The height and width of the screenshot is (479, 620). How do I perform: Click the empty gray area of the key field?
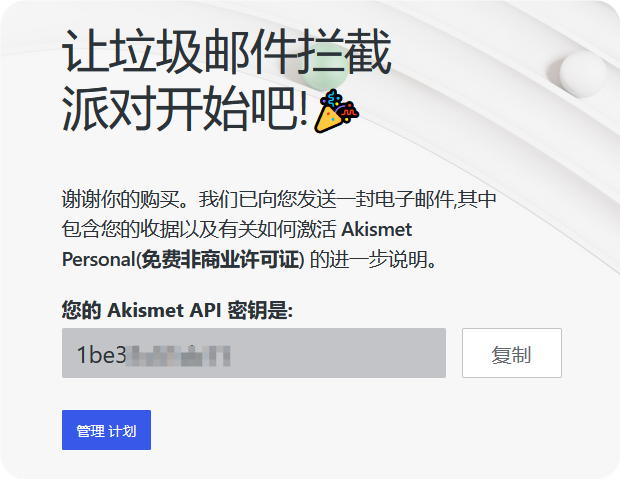[x=338, y=353]
